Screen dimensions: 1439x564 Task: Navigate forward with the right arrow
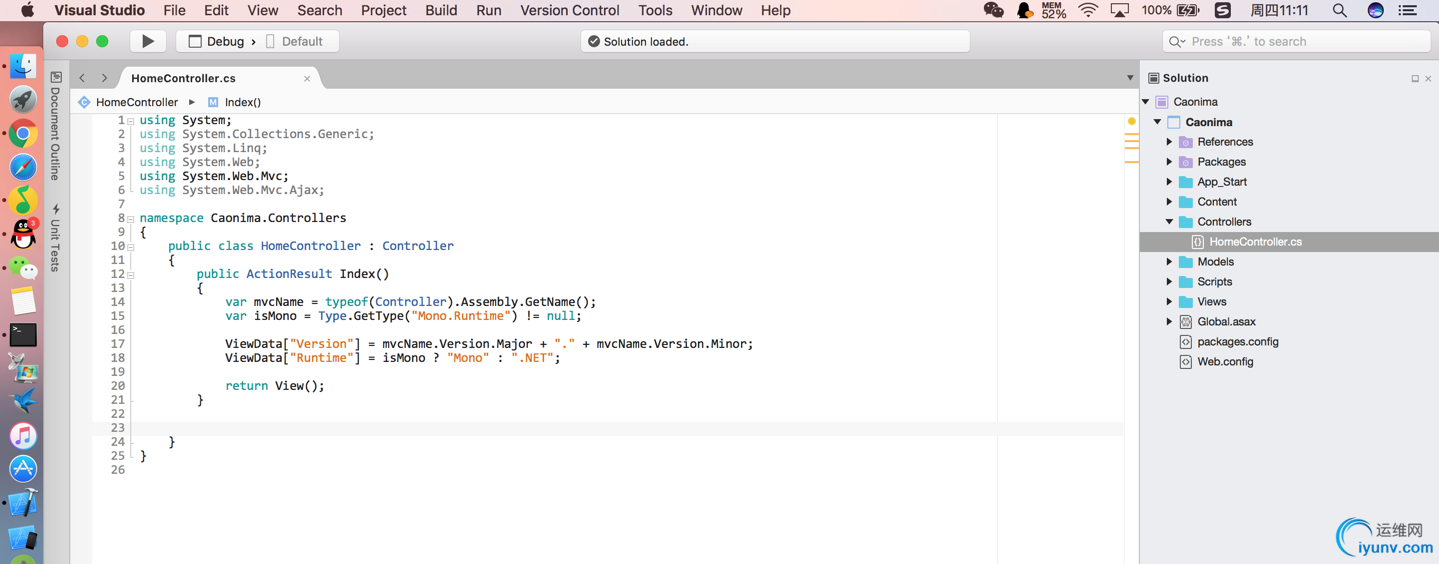[104, 78]
